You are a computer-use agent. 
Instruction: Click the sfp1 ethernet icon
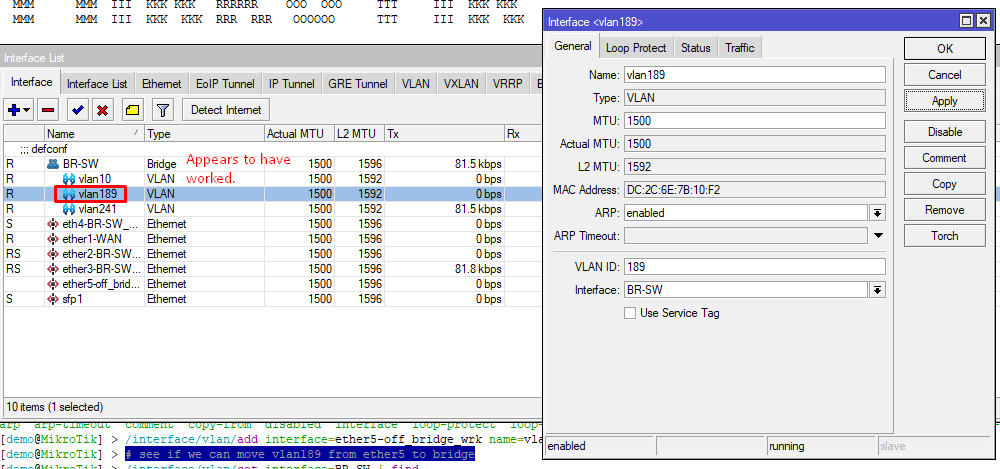pos(53,299)
